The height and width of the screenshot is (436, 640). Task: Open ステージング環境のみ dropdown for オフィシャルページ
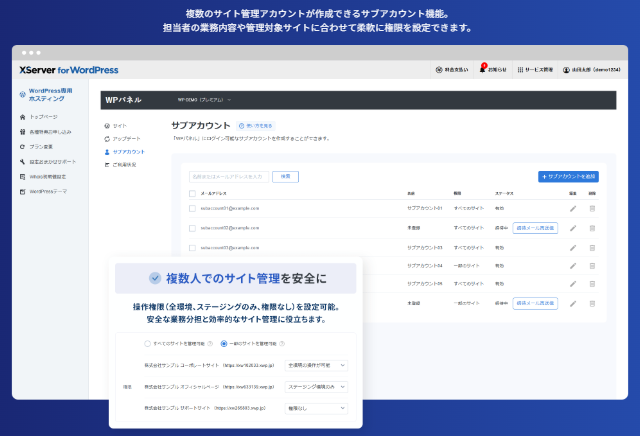click(x=316, y=387)
